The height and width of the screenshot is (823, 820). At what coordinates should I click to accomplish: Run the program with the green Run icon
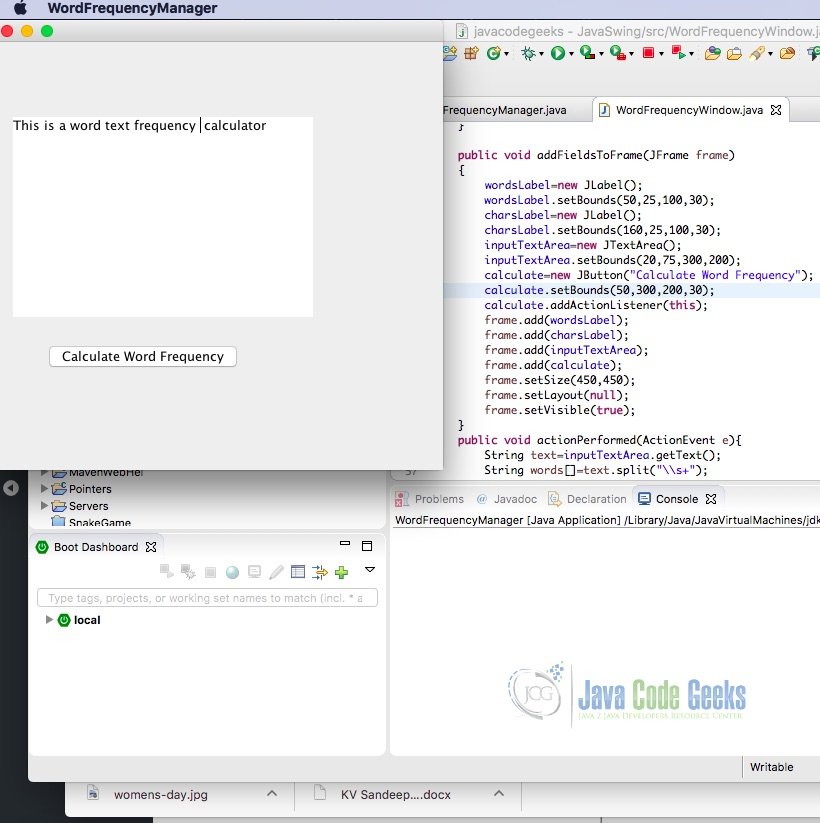559,53
